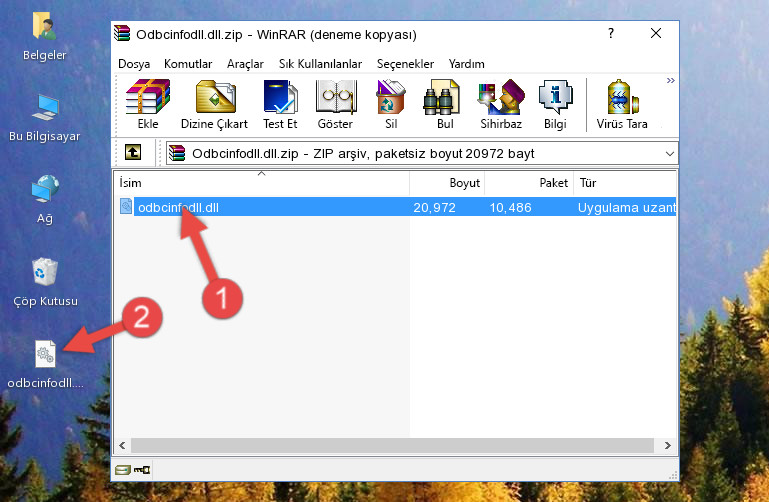Image resolution: width=769 pixels, height=502 pixels.
Task: Click the 10,486 packed size value
Action: click(x=511, y=207)
